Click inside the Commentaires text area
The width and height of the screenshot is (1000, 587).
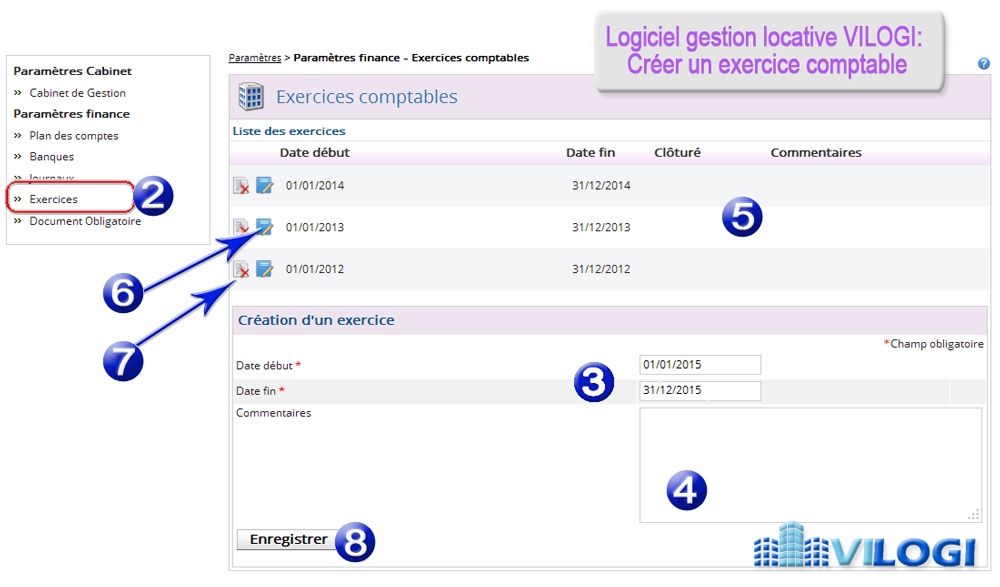click(x=811, y=465)
